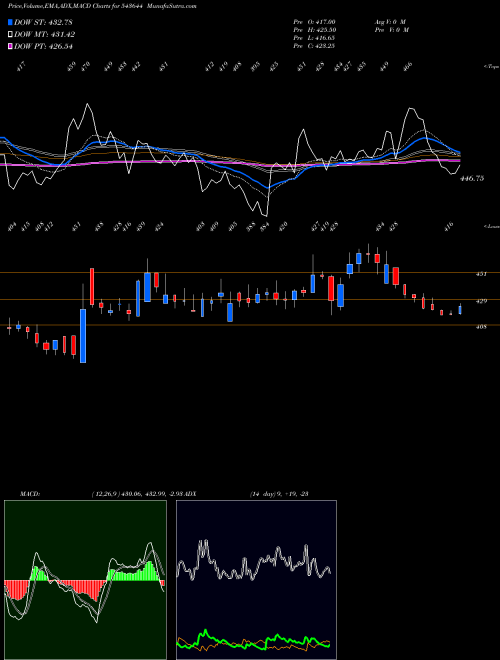Click the blue DOW ST legend swatch
The height and width of the screenshot is (660, 500).
[10, 22]
